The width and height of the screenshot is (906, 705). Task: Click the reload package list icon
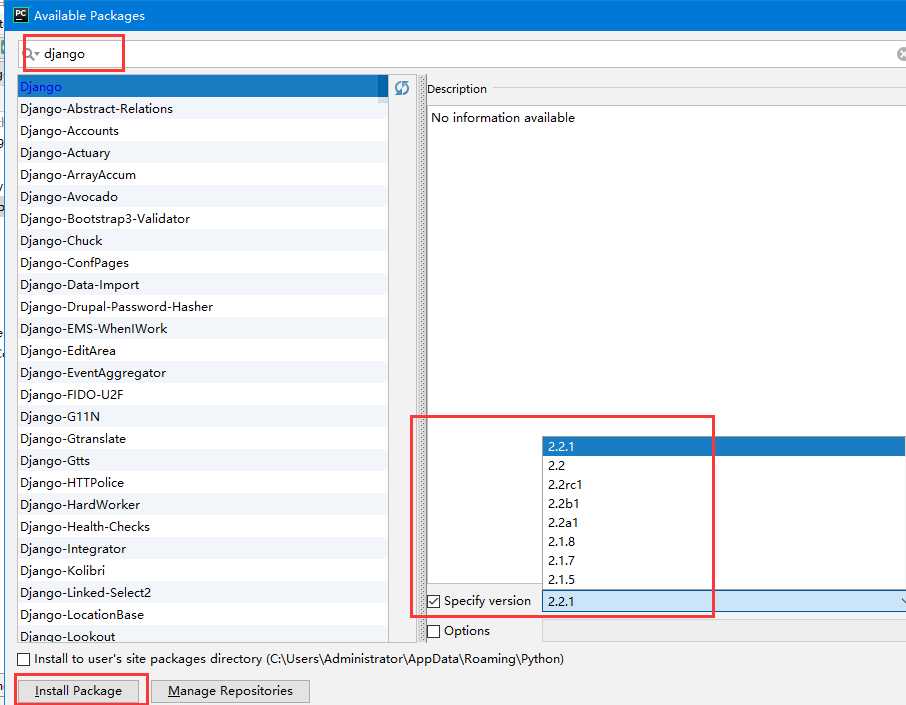[x=402, y=88]
